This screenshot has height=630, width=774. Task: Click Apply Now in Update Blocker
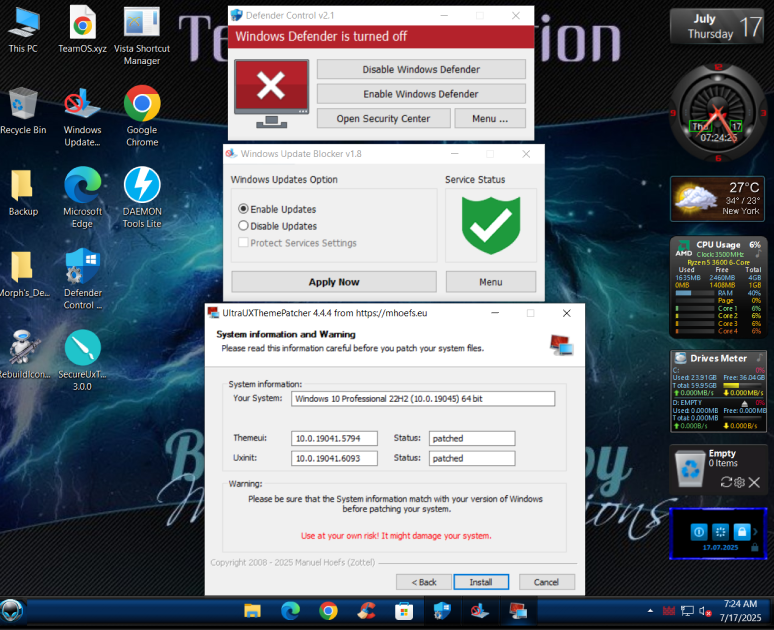pos(334,282)
